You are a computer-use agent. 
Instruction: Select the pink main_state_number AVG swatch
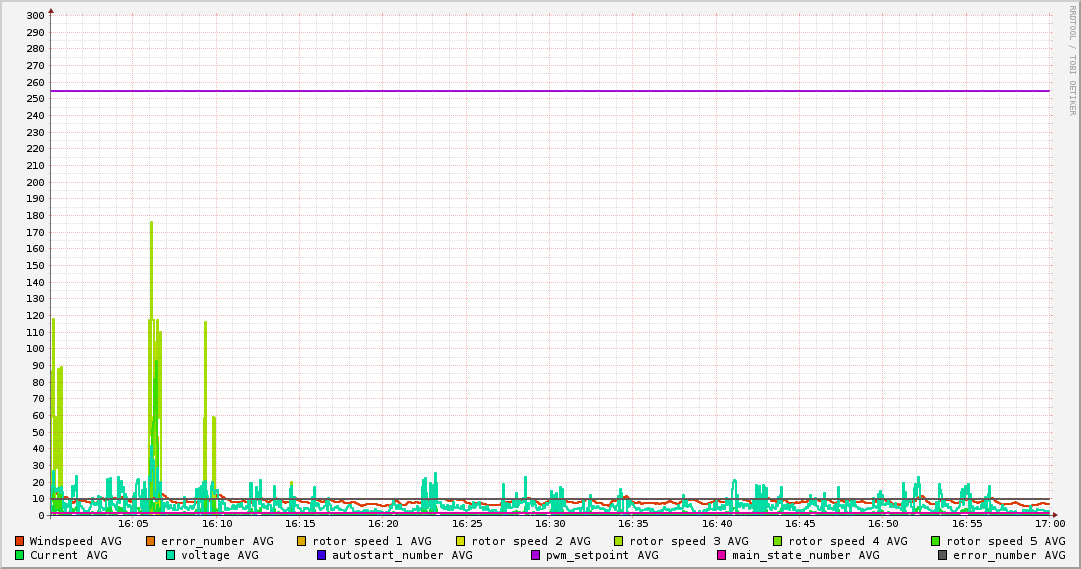pyautogui.click(x=722, y=555)
